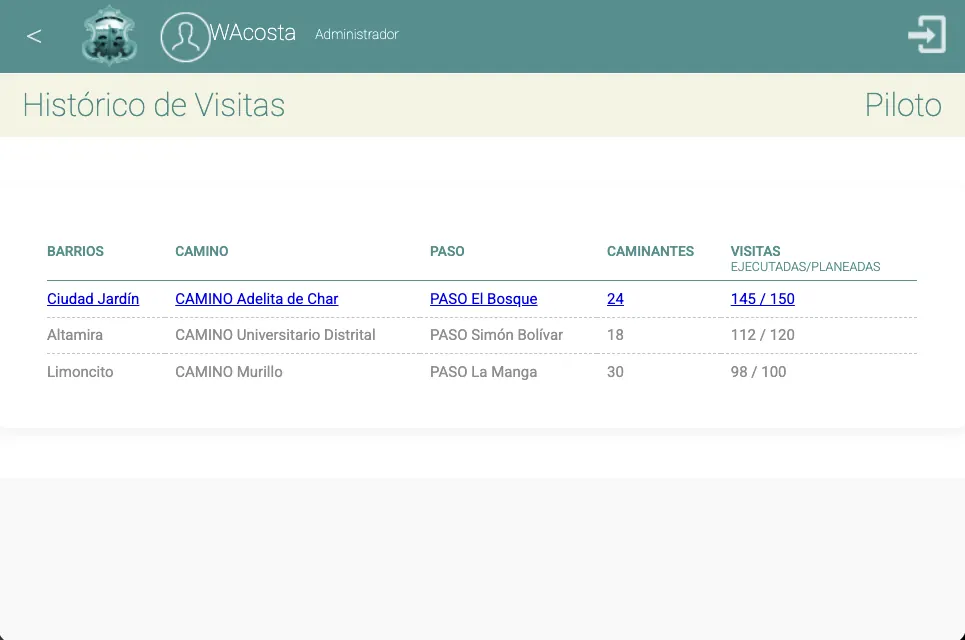This screenshot has height=640, width=965.
Task: Select CAMINO Universitario Distrital cell
Action: 275,335
